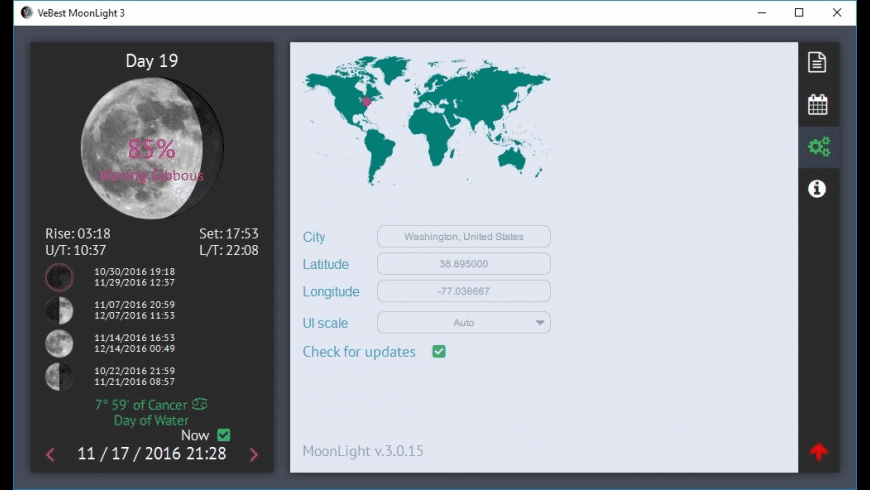This screenshot has width=870, height=490.
Task: Click the Latitude field showing 38.895000
Action: coord(464,264)
